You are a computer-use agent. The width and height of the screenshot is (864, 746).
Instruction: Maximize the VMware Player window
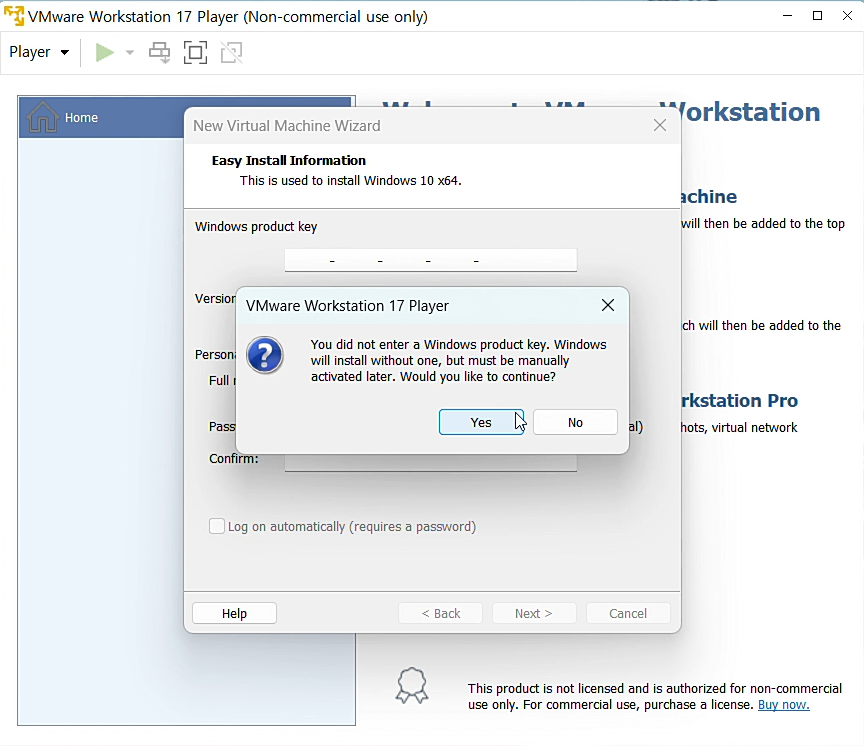[818, 16]
